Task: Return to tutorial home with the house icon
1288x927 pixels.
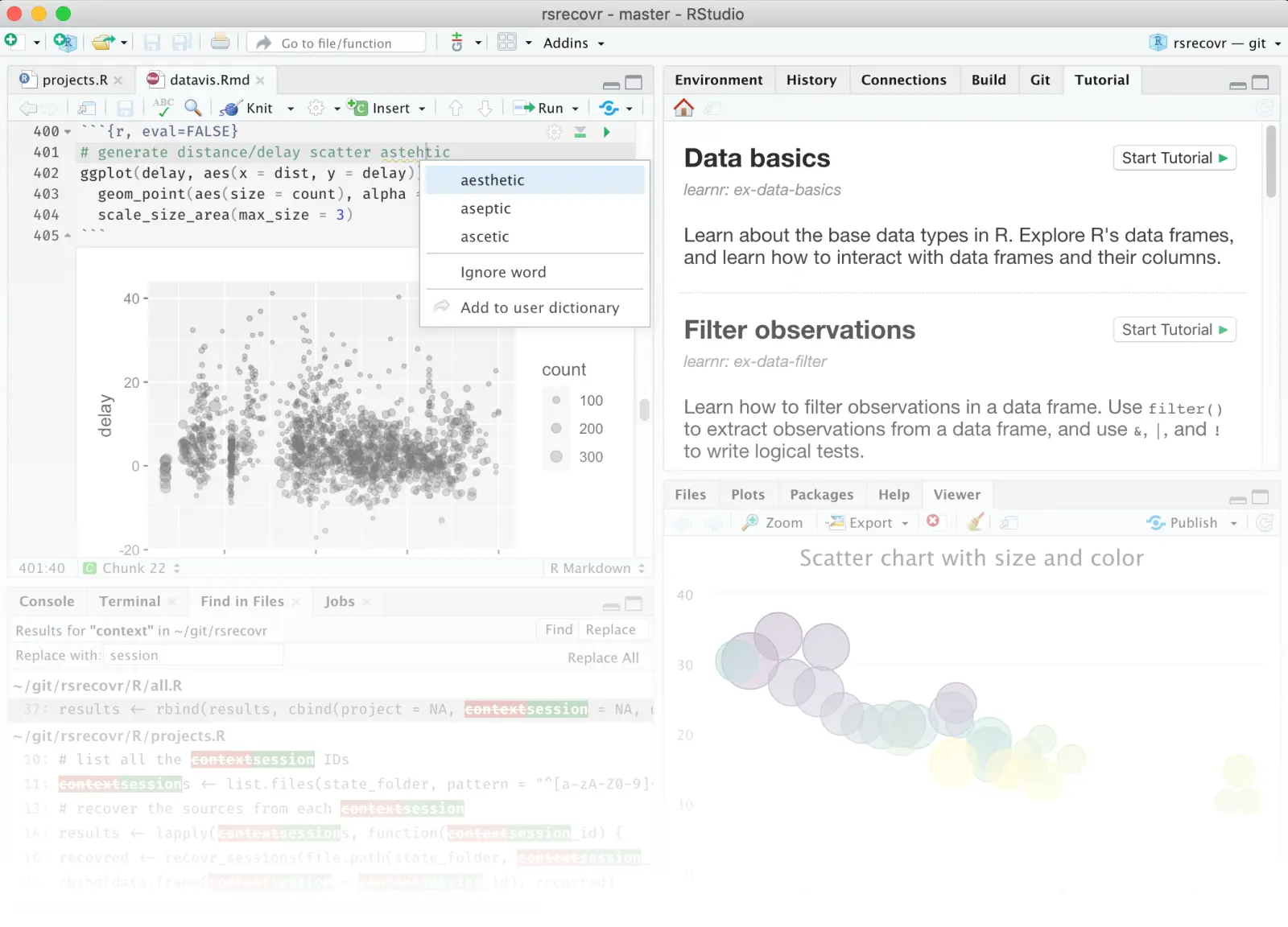Action: tap(683, 107)
